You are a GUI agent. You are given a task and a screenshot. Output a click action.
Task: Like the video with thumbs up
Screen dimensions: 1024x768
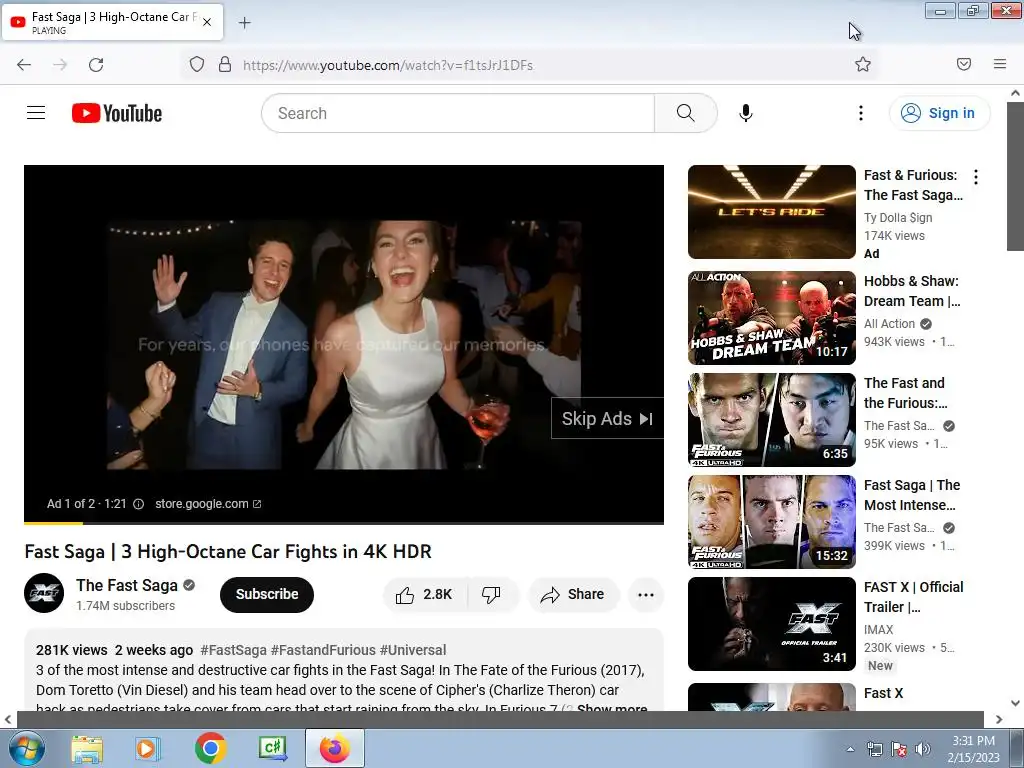tap(424, 594)
